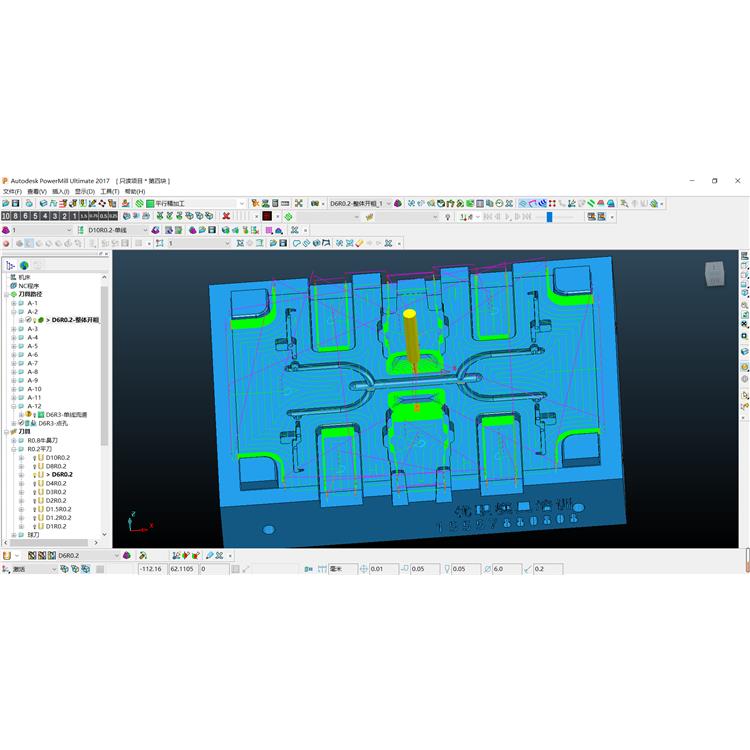Click the yellow tool icon in the bottom toolbar
The image size is (750, 750).
pyautogui.click(x=7, y=555)
